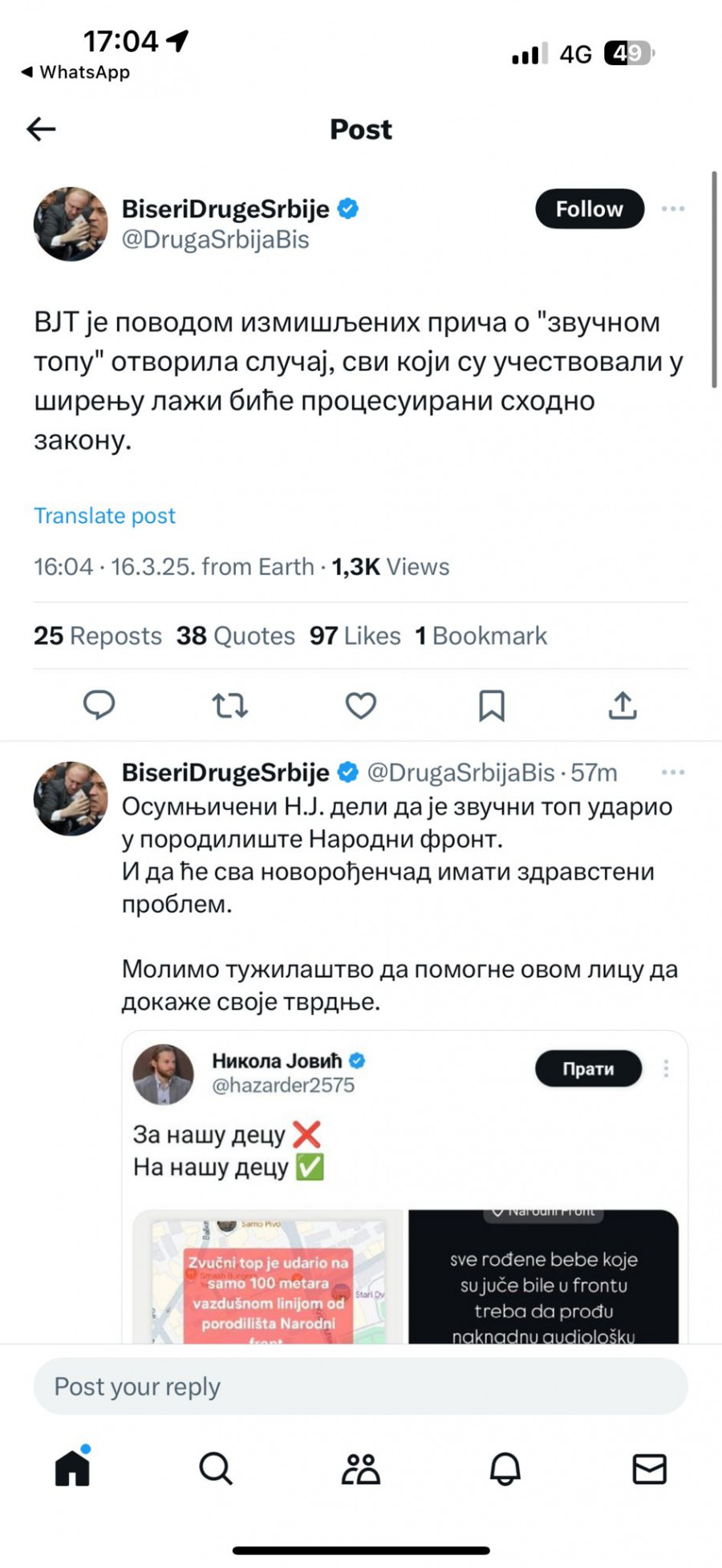Open the Communities people icon
722x1568 pixels.
pyautogui.click(x=360, y=1469)
